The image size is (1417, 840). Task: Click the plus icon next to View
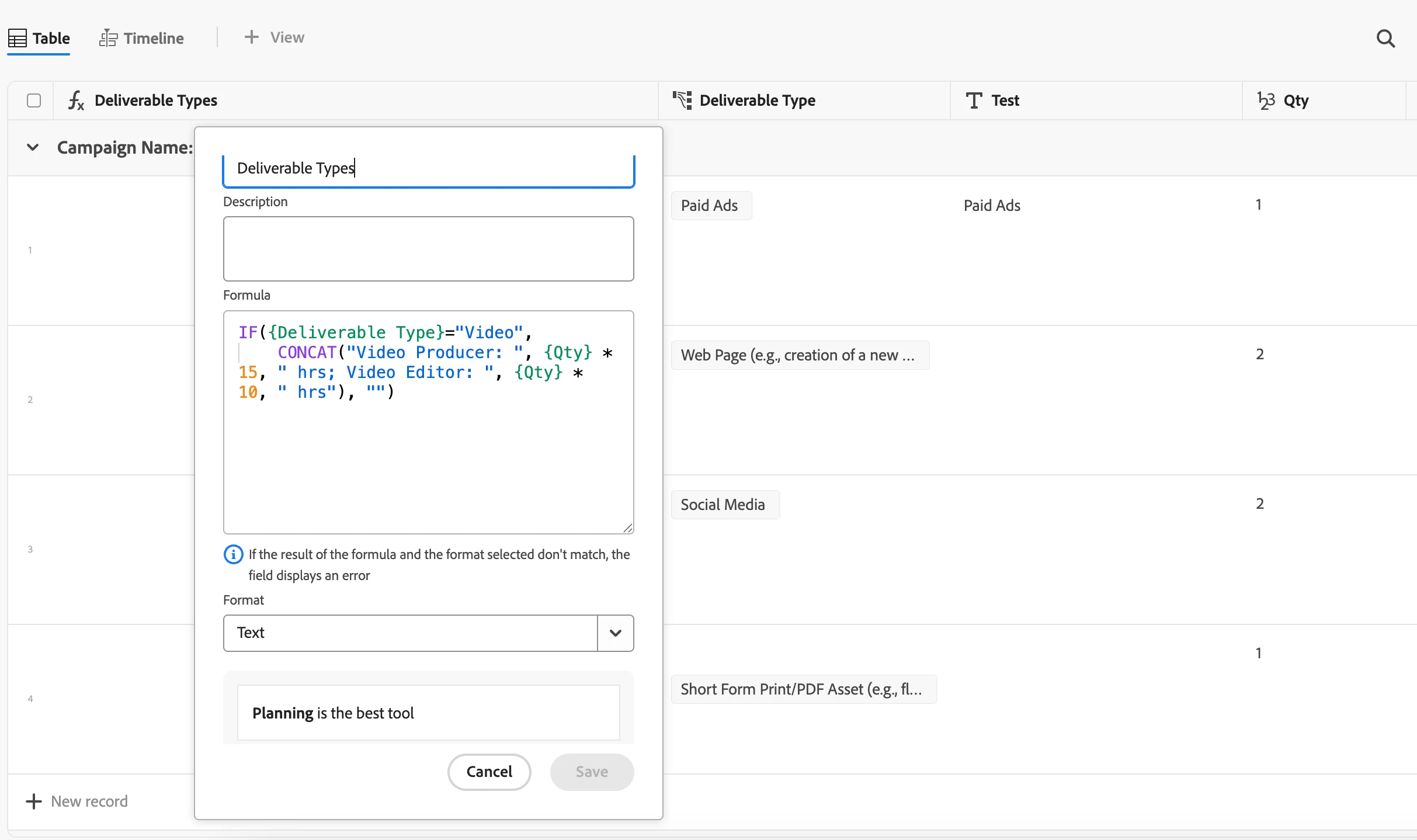251,37
